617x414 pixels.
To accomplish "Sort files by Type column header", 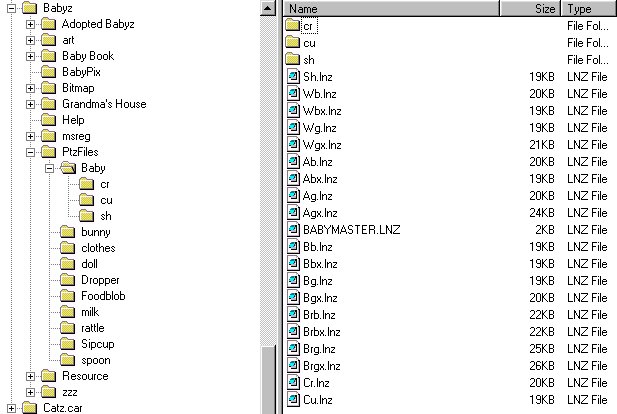I will 589,8.
